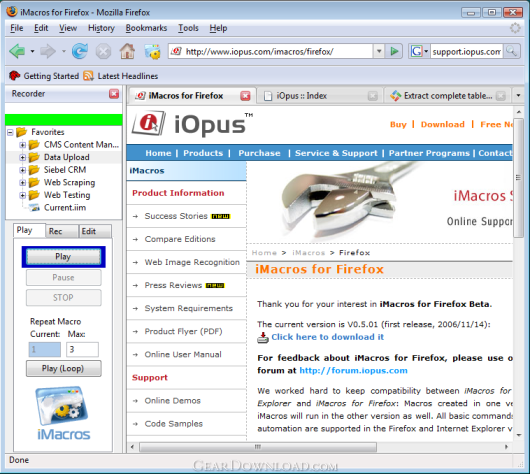Go to the Home house icon

127,51
